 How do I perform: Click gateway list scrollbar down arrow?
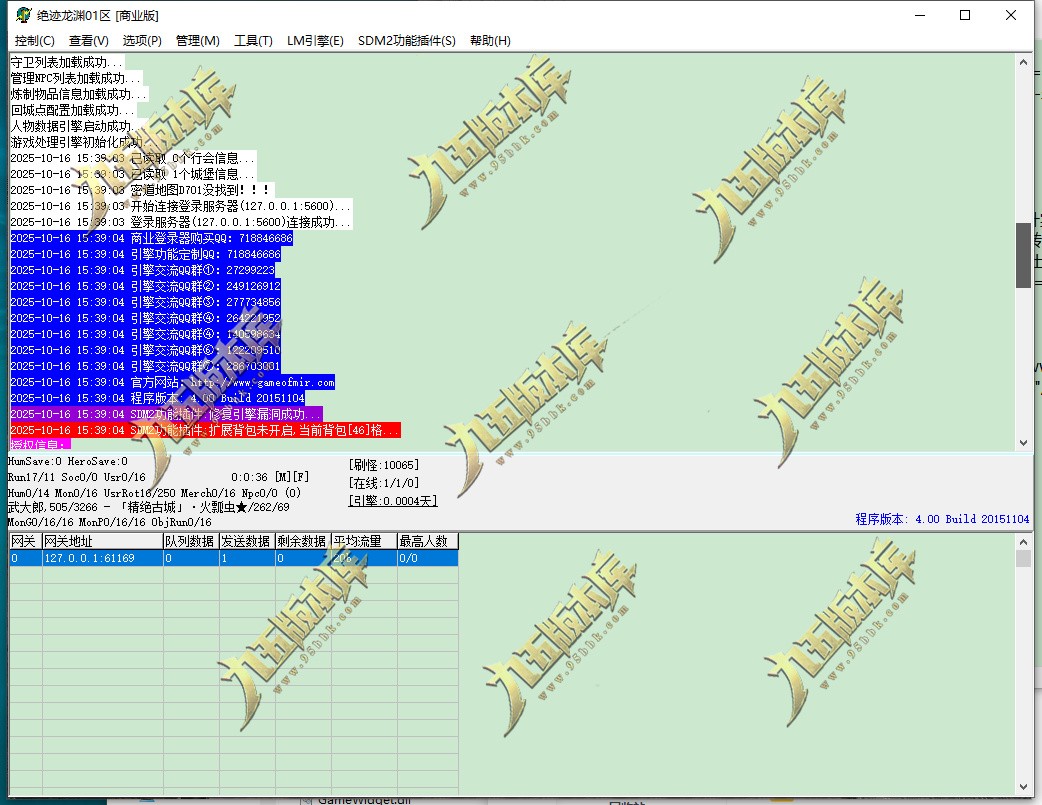[x=1023, y=787]
